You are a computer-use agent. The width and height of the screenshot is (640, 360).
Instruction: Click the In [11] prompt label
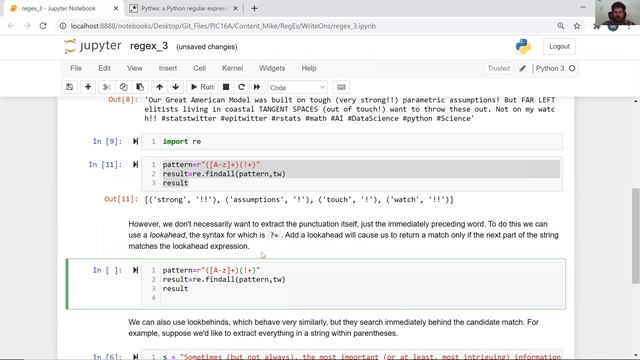point(105,164)
